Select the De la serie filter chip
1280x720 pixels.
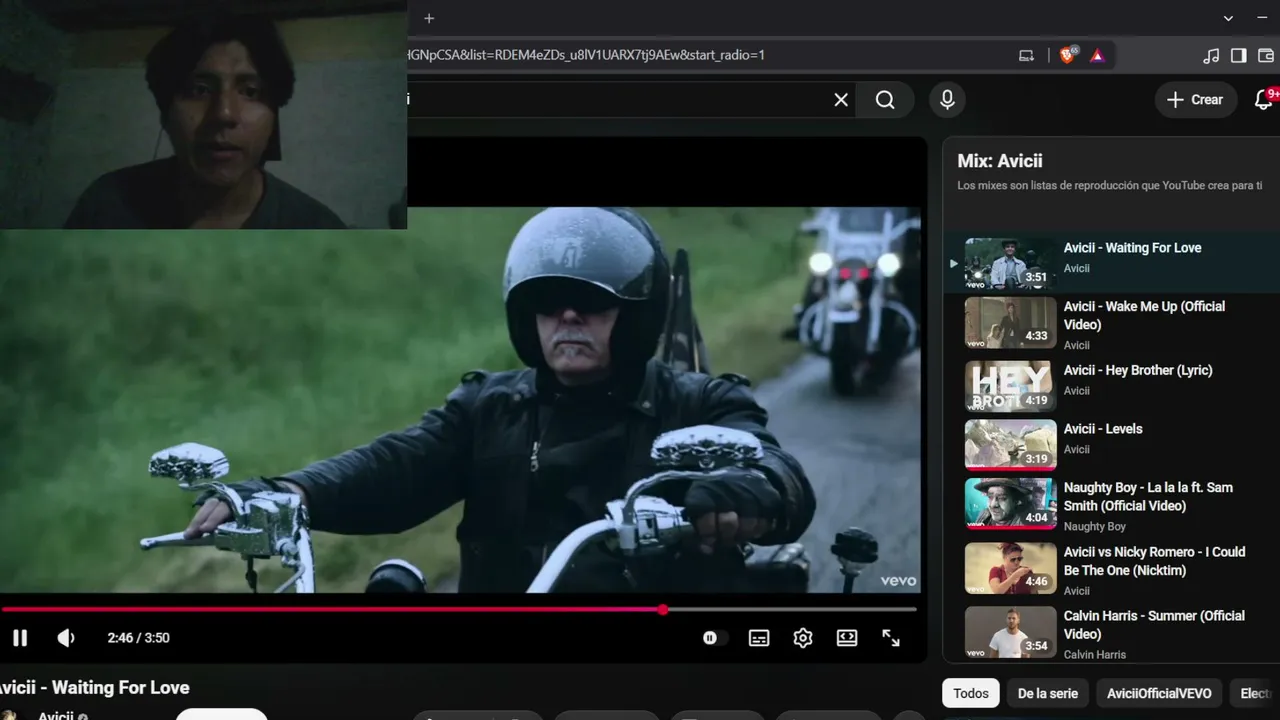[1048, 693]
